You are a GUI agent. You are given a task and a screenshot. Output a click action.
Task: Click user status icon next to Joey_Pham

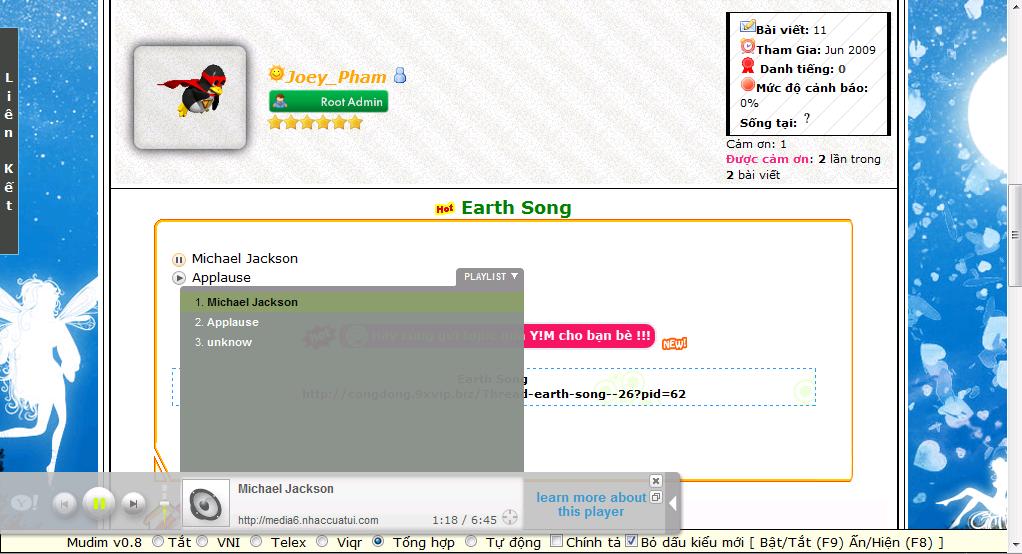coord(400,76)
